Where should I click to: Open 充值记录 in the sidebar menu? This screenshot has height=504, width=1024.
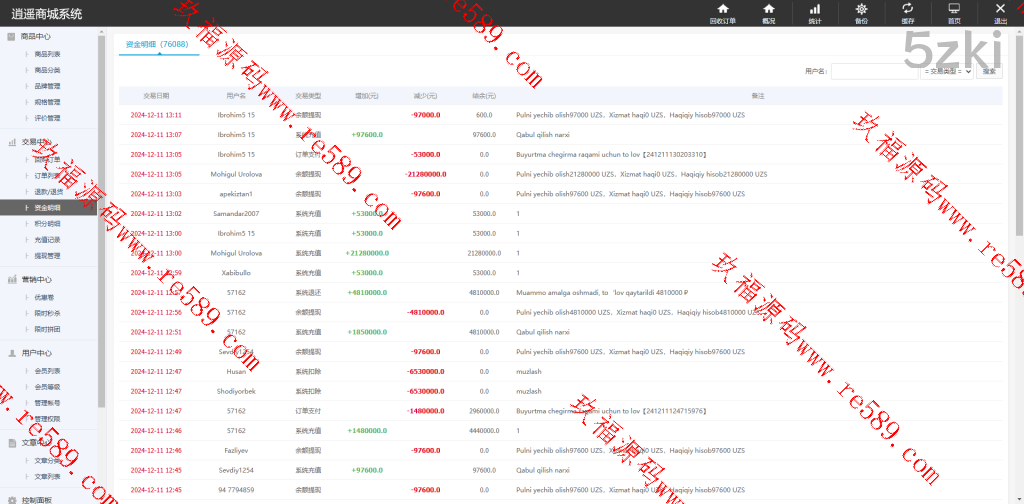(48, 240)
